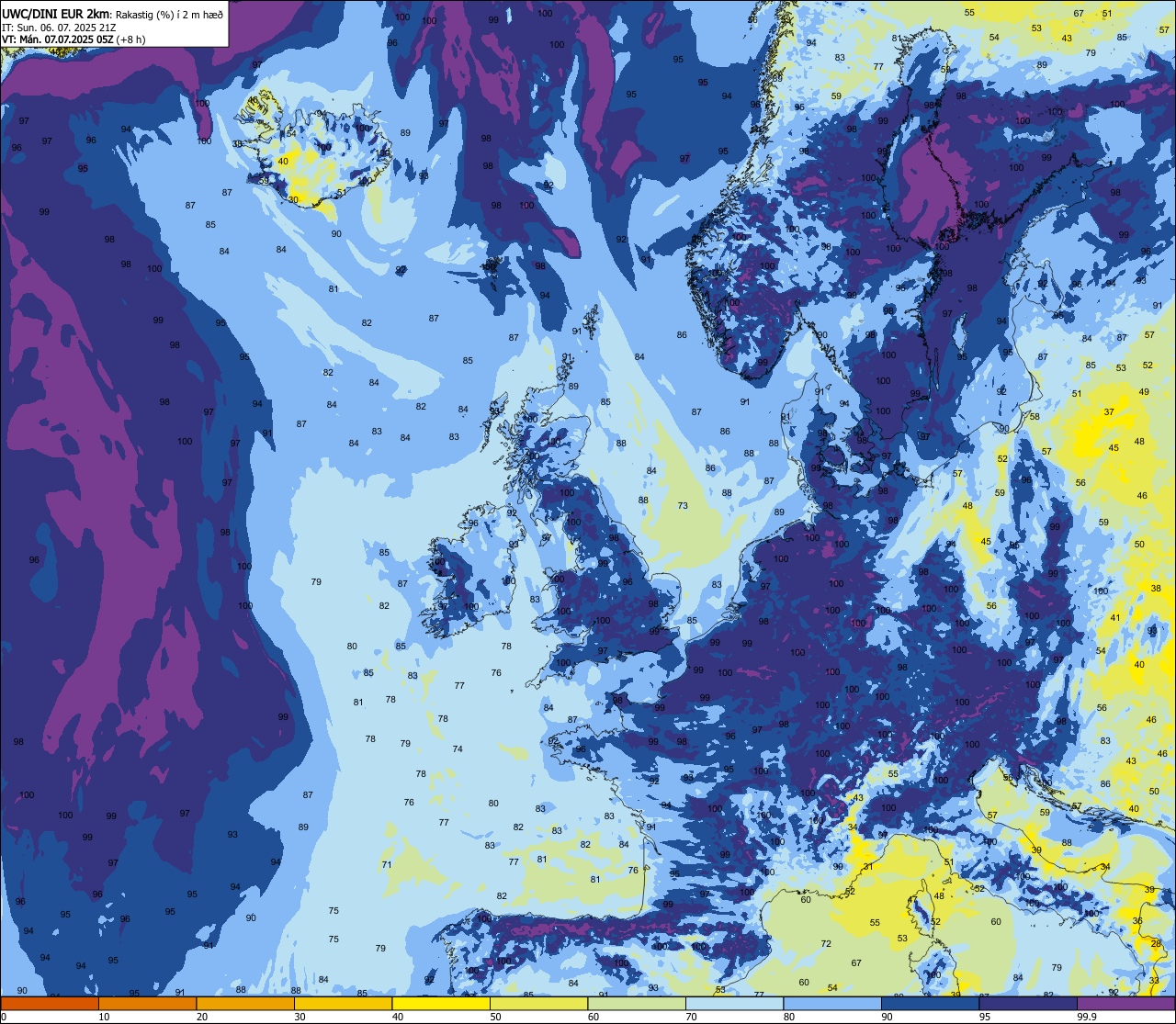The width and height of the screenshot is (1176, 1024).
Task: Click the value 71 on the pale green Atlantic patch
Action: pos(387,865)
